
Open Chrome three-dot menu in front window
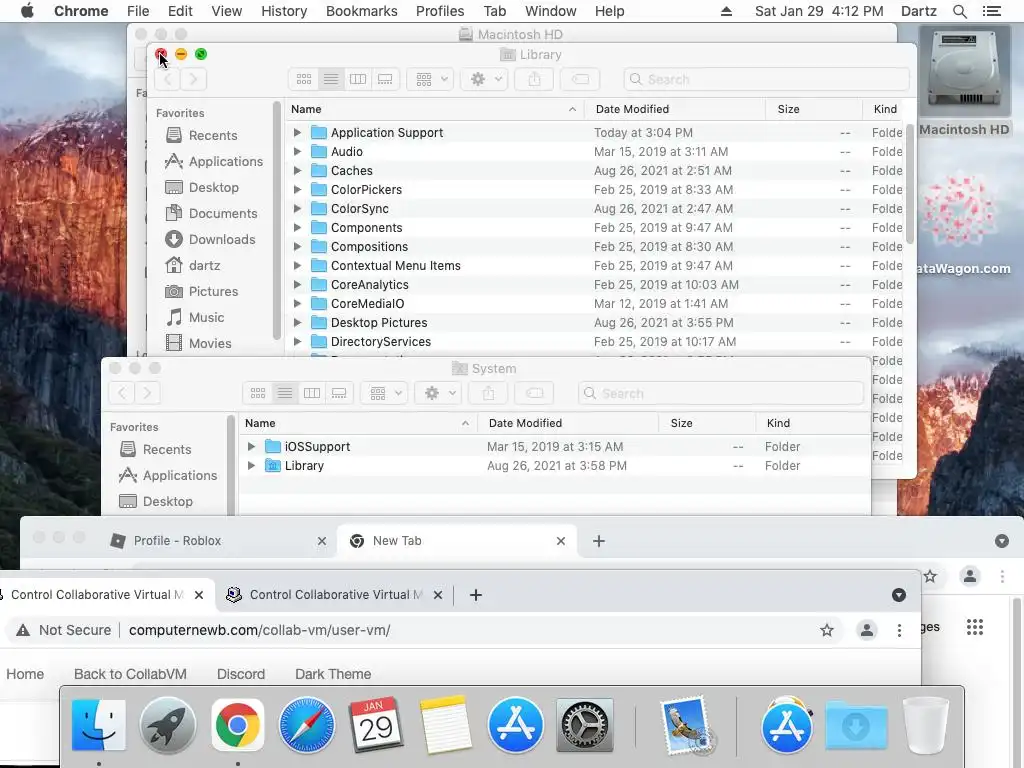pos(899,630)
